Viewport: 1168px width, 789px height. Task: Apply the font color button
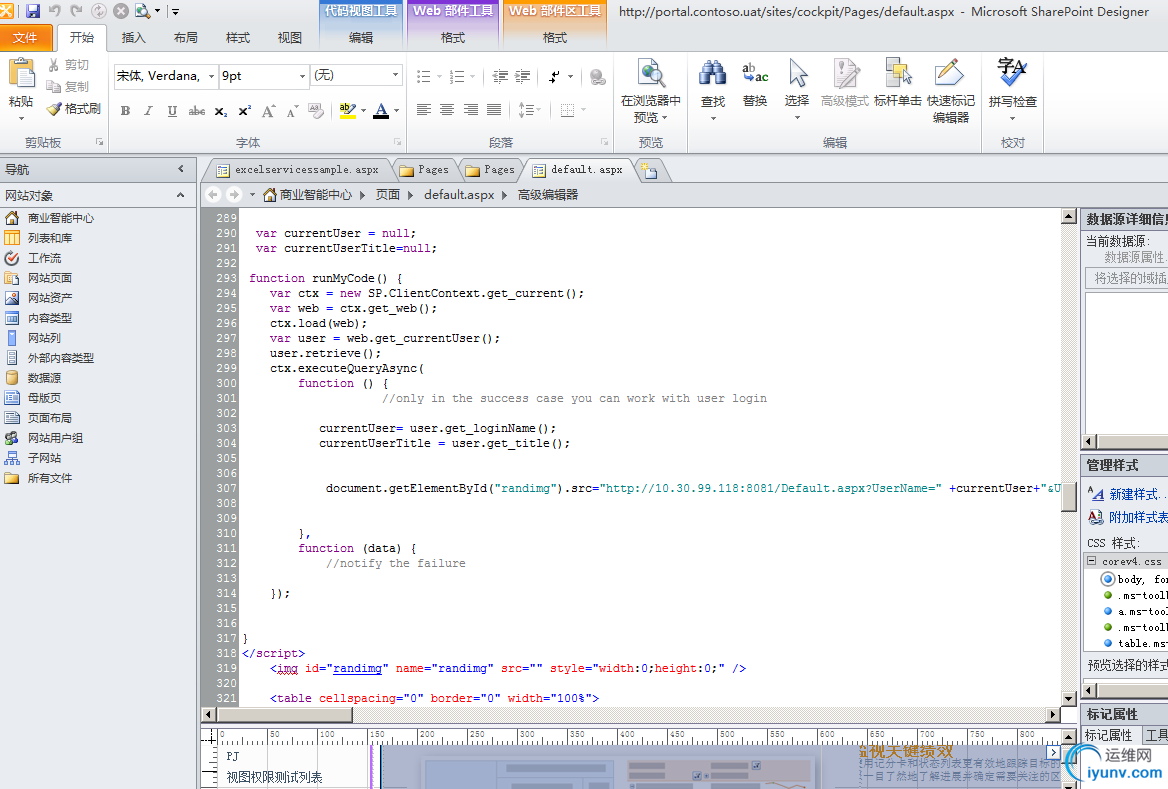(x=381, y=111)
